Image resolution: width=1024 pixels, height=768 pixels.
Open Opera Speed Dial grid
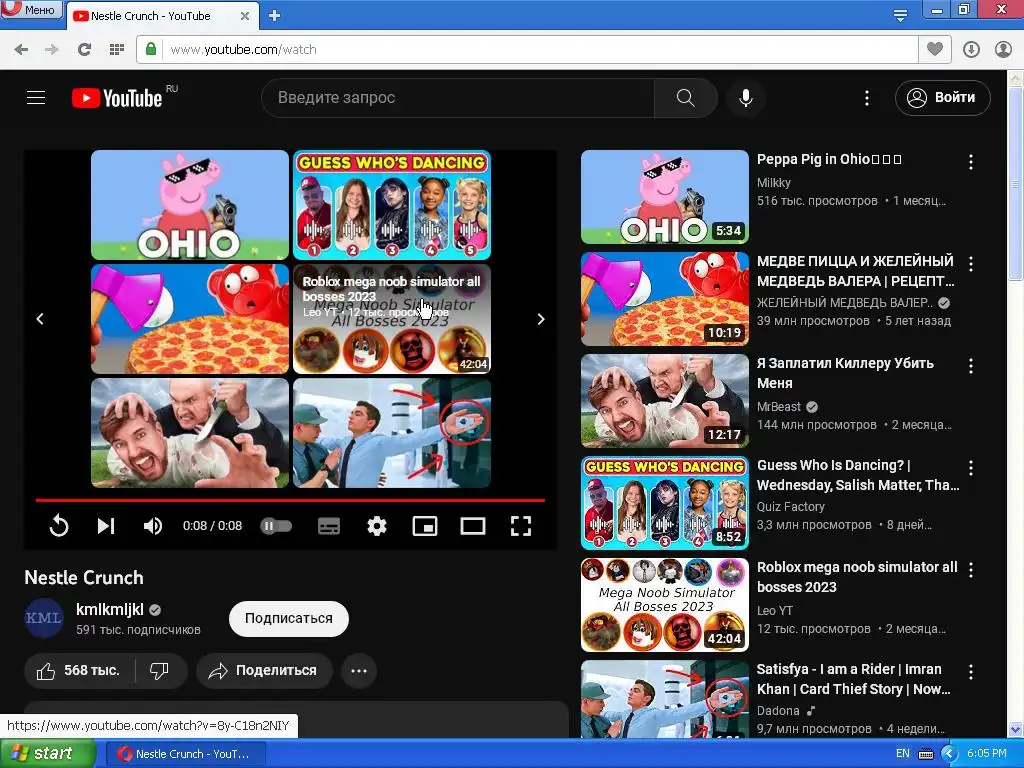click(x=117, y=50)
